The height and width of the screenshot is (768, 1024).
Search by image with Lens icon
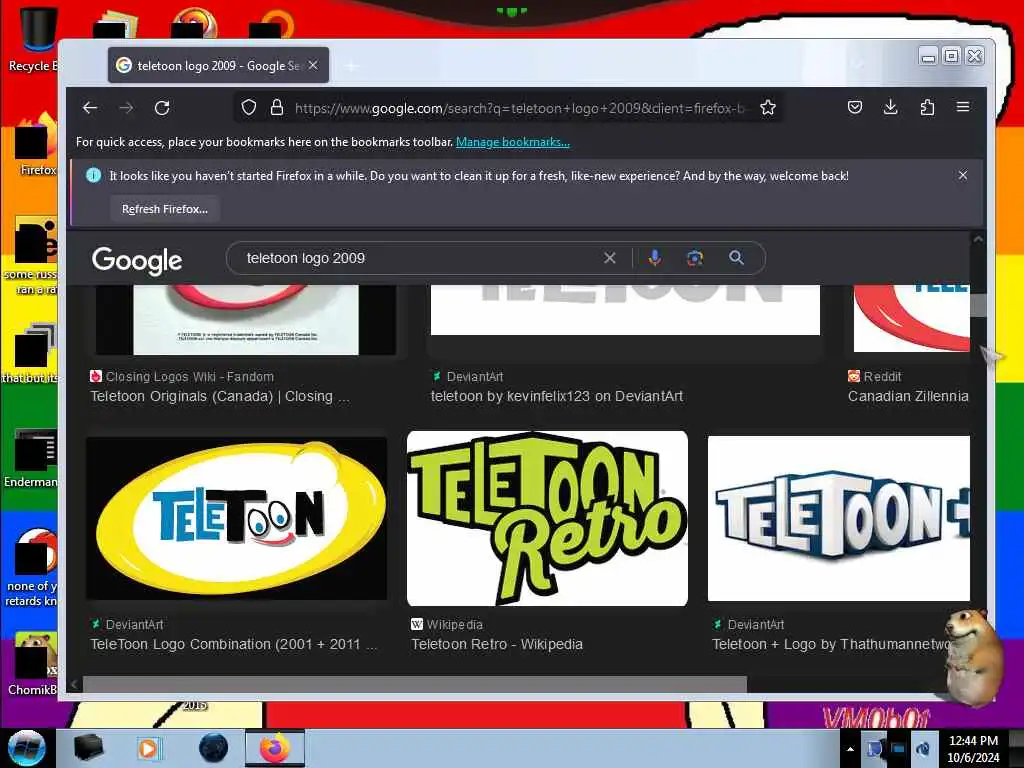click(695, 258)
